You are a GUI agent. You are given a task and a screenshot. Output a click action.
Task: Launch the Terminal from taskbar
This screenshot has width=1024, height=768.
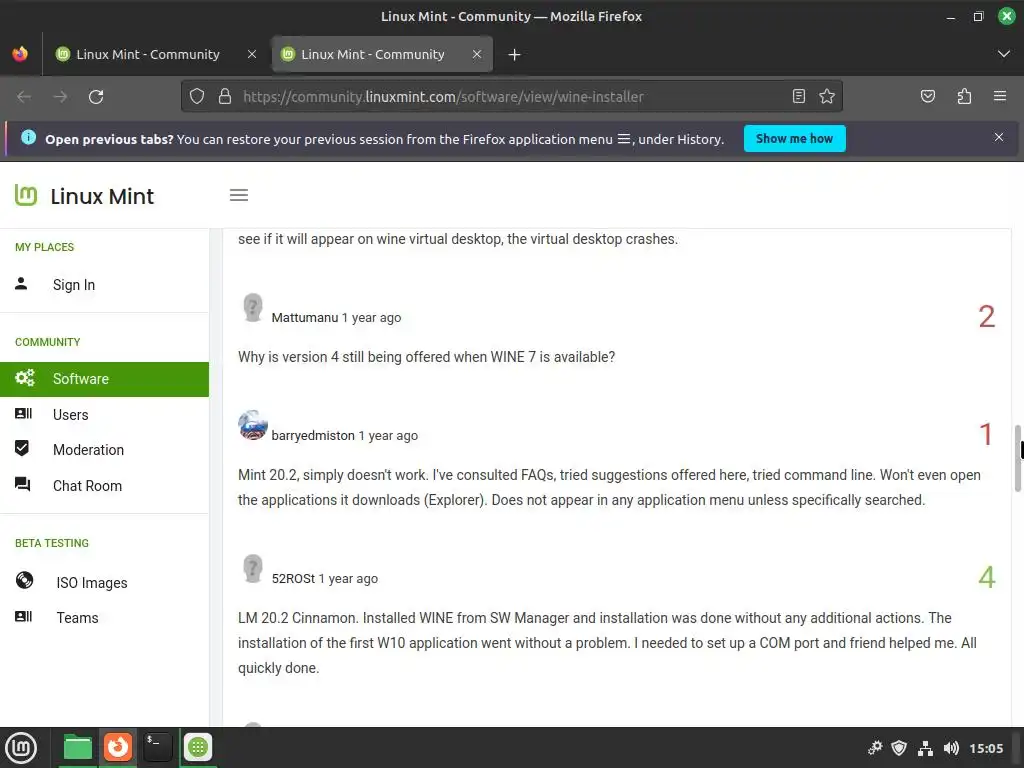tap(157, 746)
